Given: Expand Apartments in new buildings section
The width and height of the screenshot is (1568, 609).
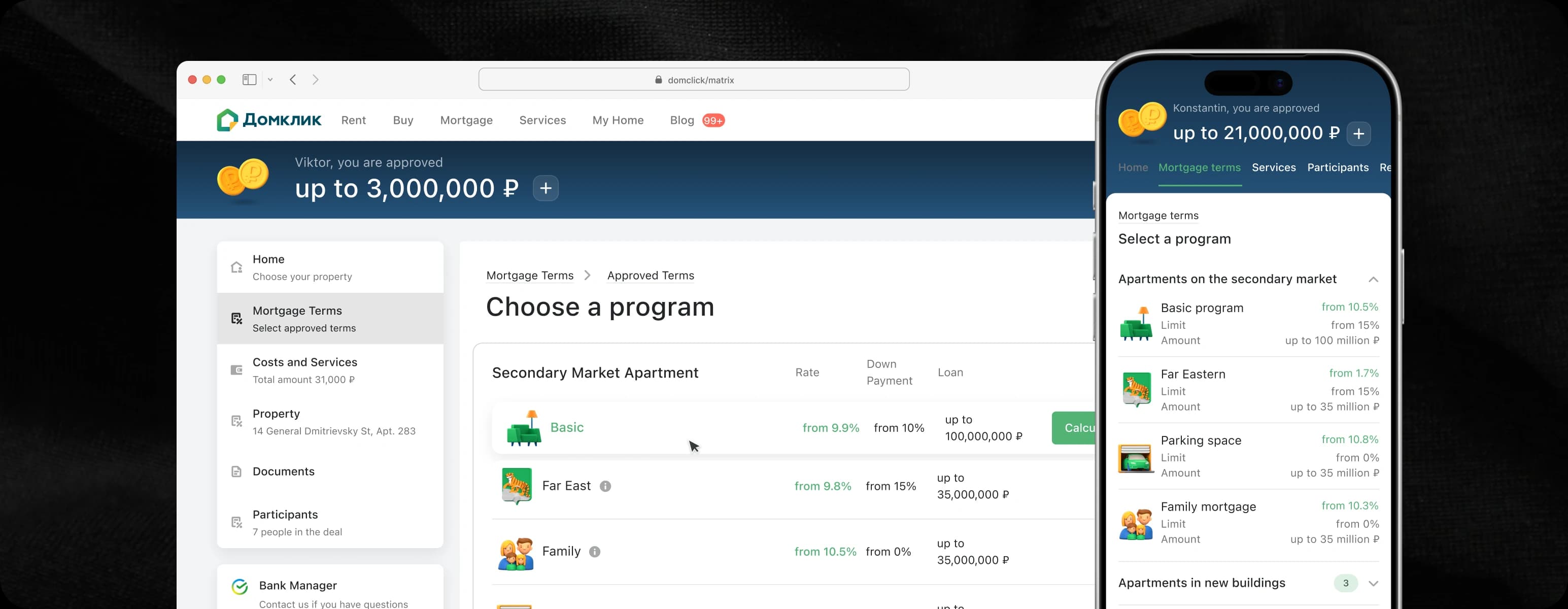Looking at the screenshot, I should point(1373,584).
